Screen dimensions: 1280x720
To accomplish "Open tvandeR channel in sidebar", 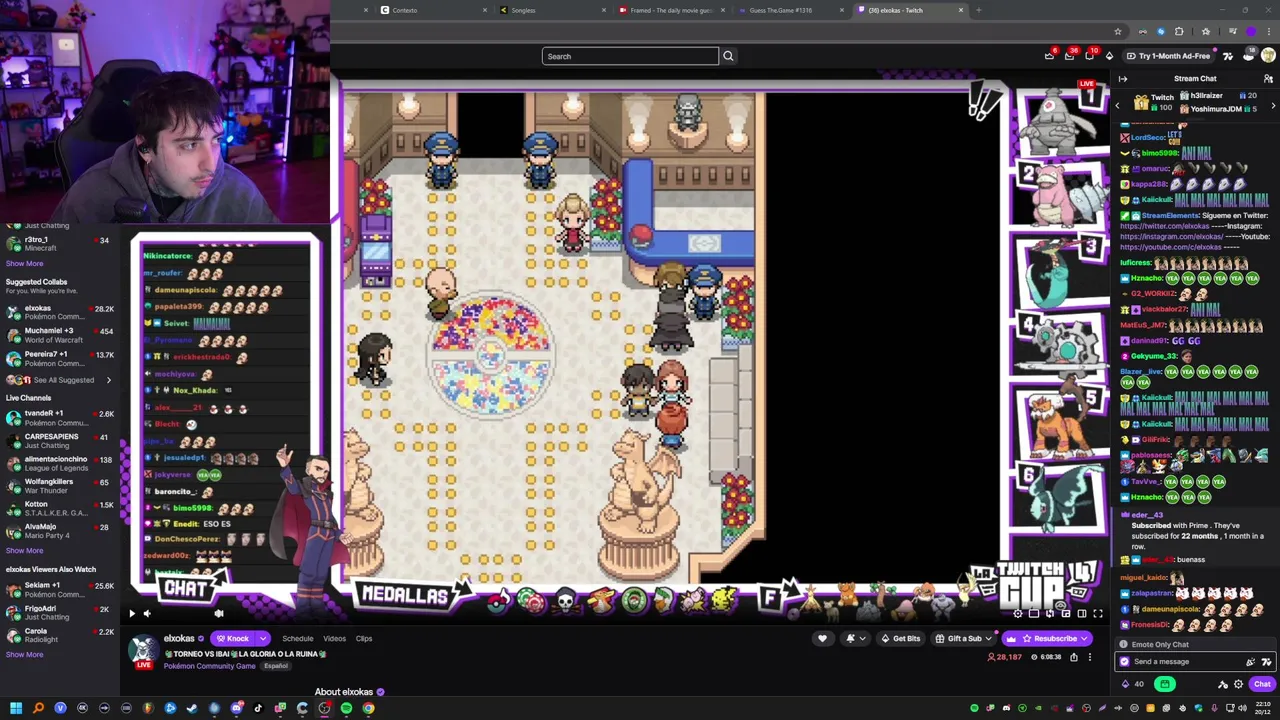I will pyautogui.click(x=60, y=418).
